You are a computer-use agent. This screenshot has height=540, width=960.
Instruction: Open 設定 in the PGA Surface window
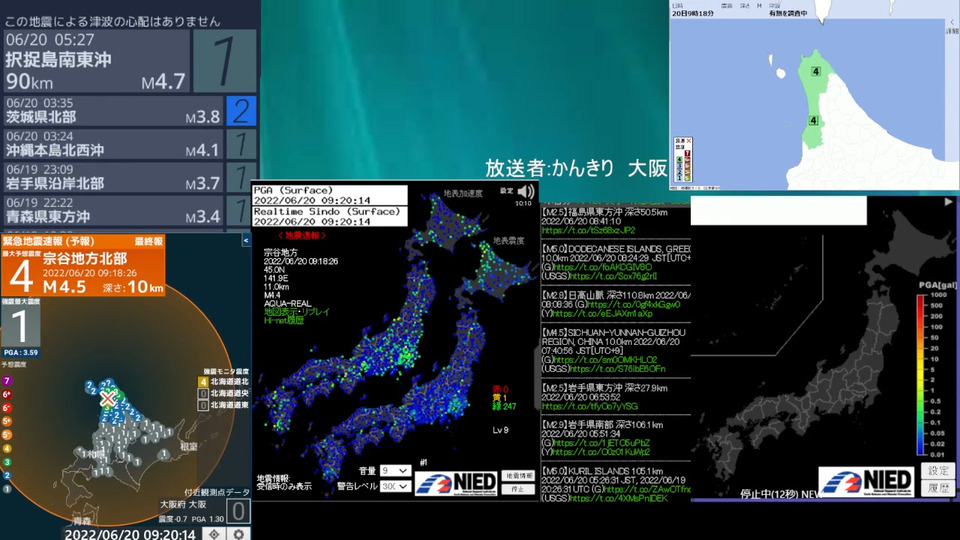click(x=506, y=191)
